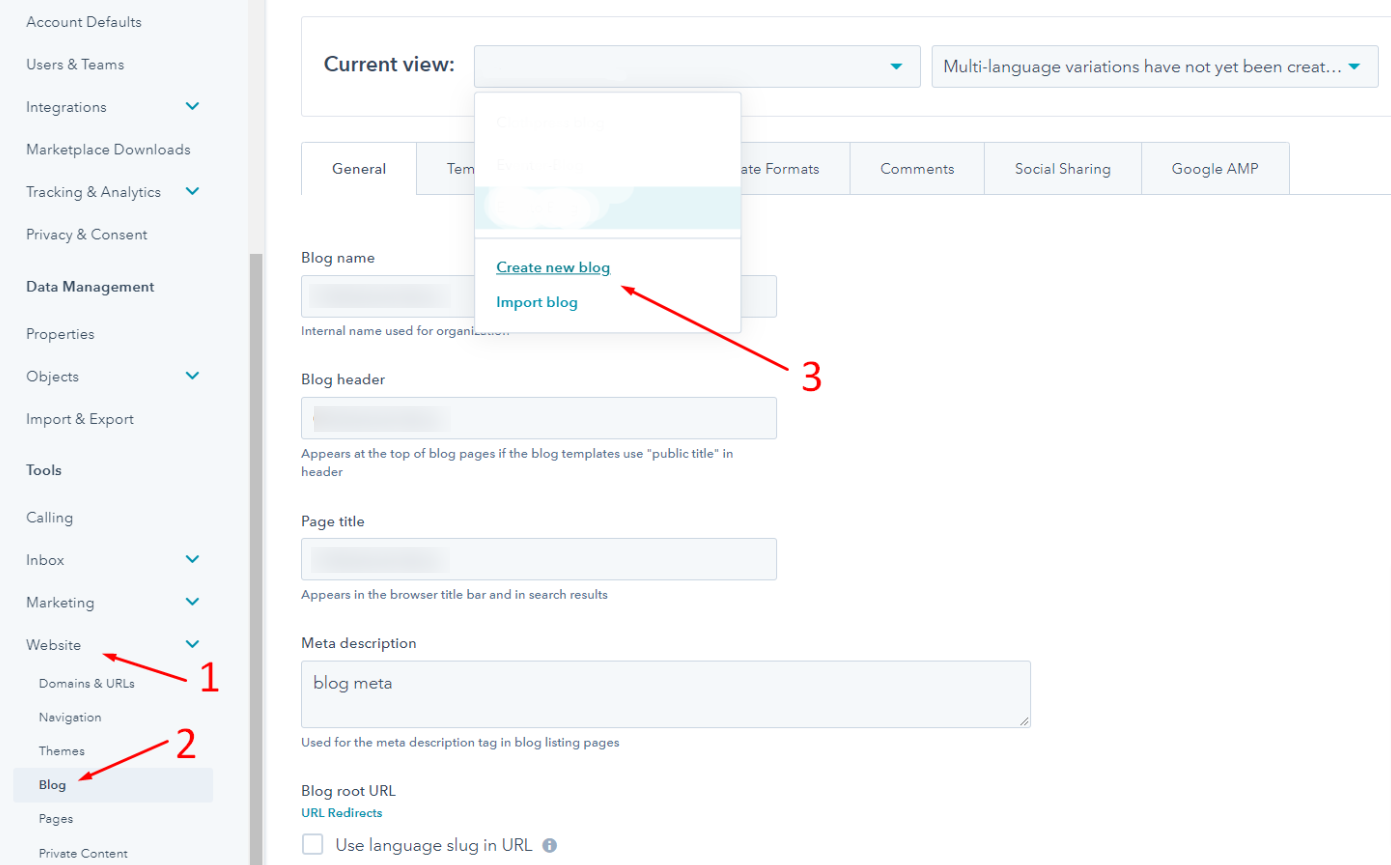Toggle the Inbox section chevron
The image size is (1391, 865).
point(193,560)
